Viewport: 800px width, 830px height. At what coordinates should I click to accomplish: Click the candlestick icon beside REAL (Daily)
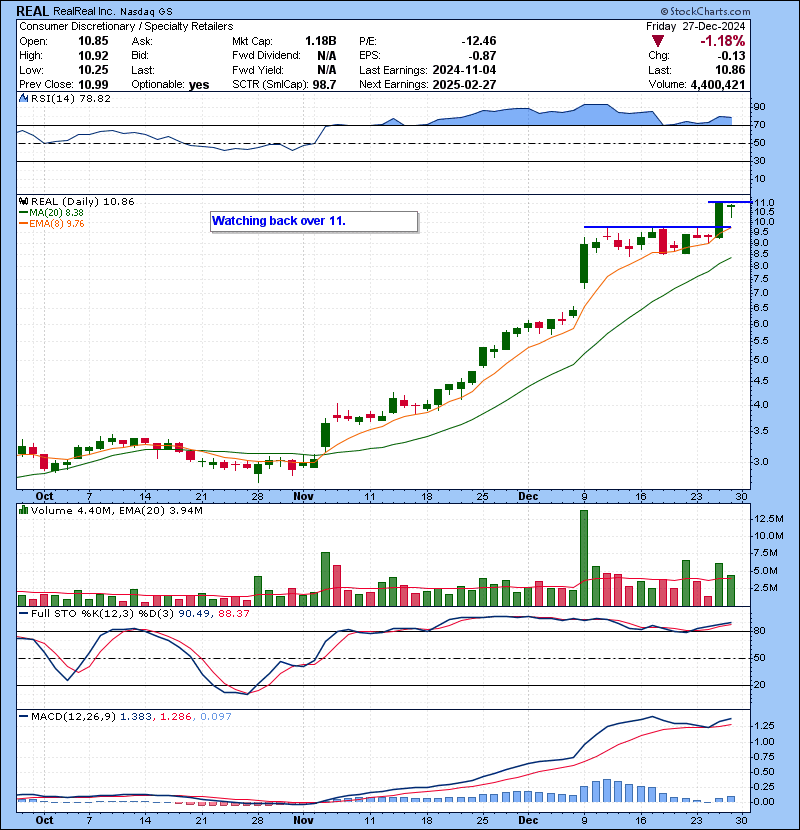pos(23,201)
